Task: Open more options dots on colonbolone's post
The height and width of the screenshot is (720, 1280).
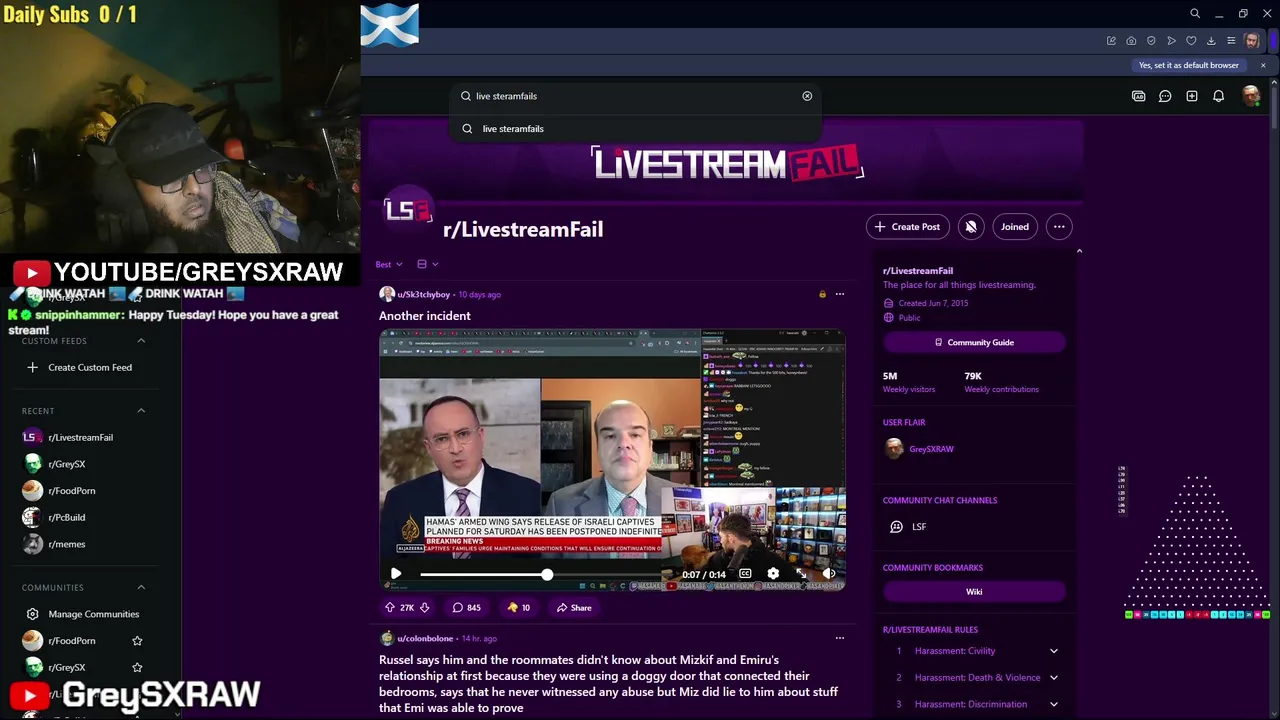Action: [x=839, y=638]
